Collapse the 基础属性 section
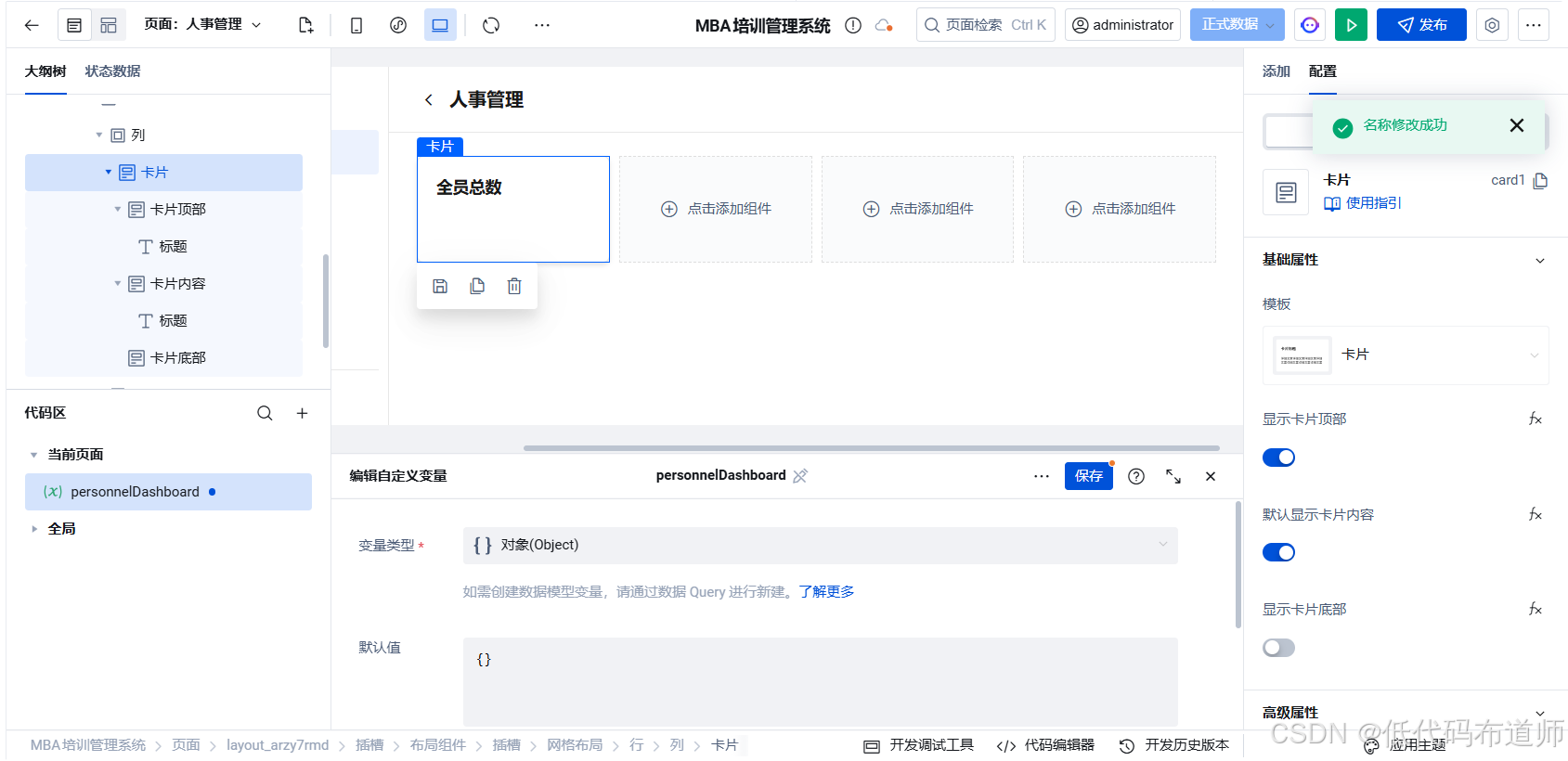Screen dimensions: 1568x761 tap(1540, 261)
